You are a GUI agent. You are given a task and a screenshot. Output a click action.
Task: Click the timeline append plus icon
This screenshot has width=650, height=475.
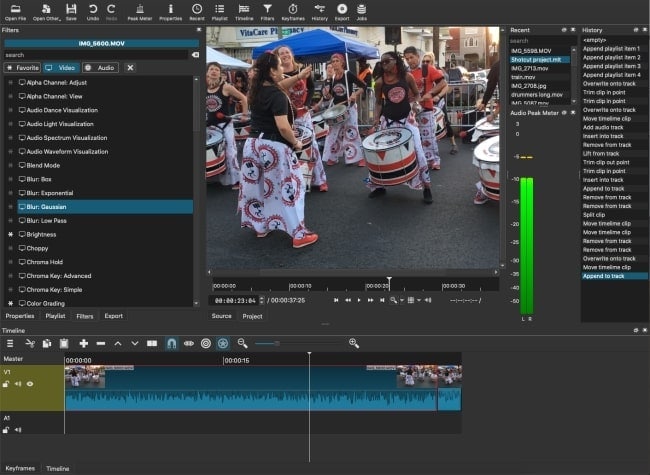click(84, 343)
